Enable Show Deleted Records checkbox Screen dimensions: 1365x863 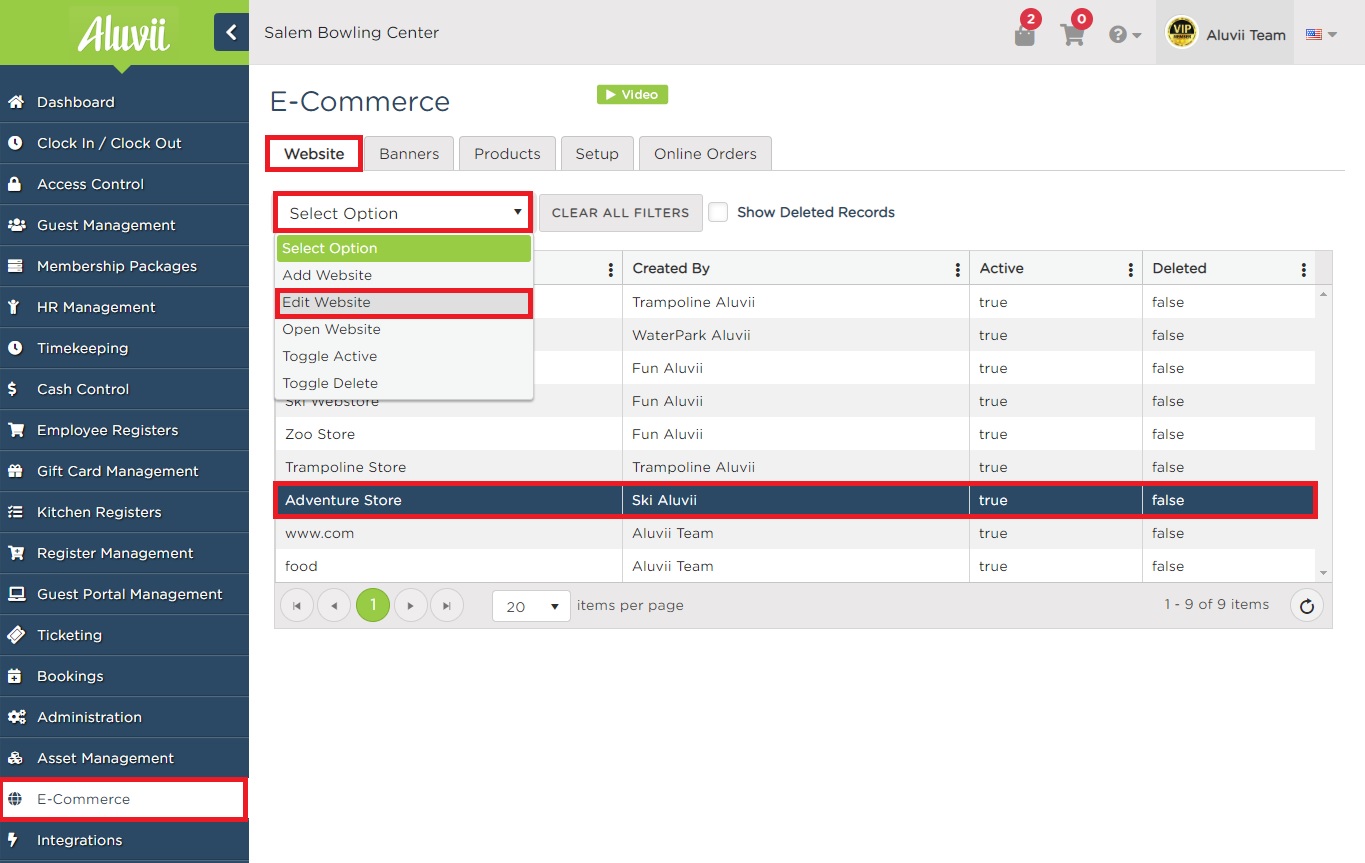tap(718, 212)
